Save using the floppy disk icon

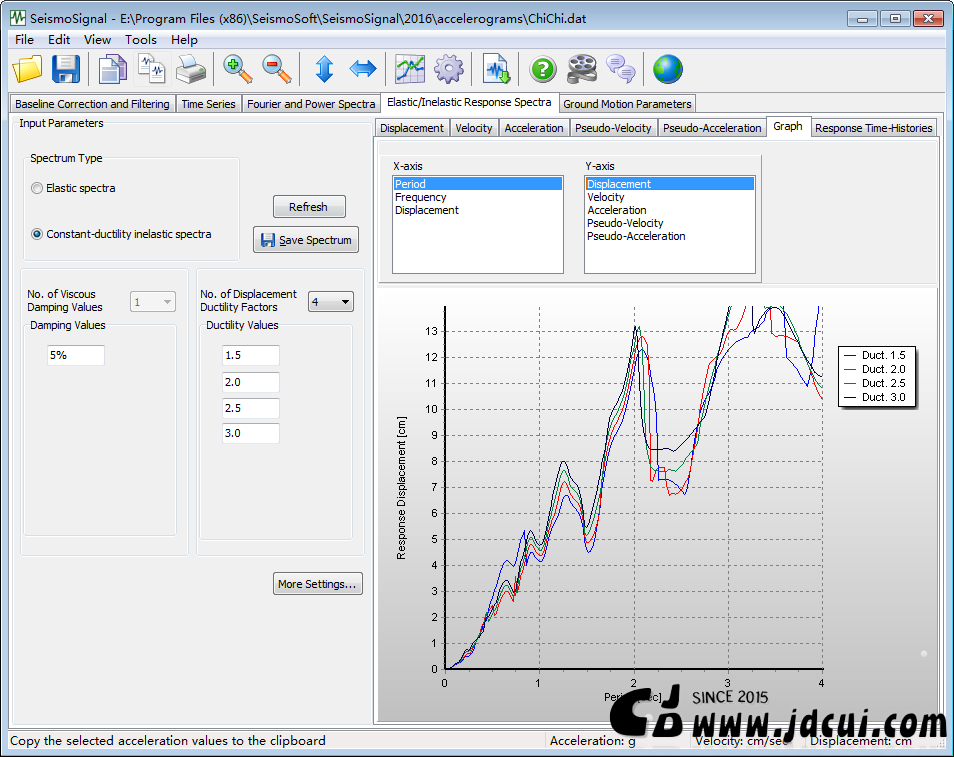pos(66,69)
